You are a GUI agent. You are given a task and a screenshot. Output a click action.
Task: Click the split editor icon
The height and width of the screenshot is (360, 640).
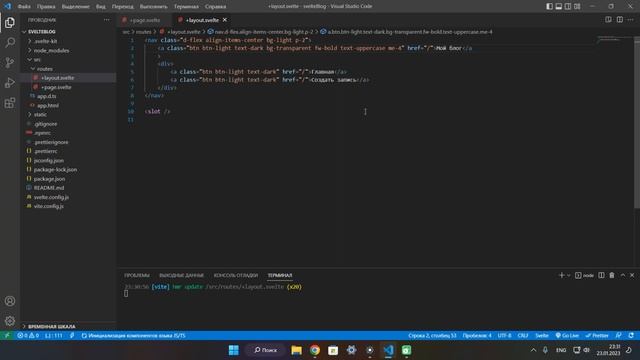[x=620, y=20]
